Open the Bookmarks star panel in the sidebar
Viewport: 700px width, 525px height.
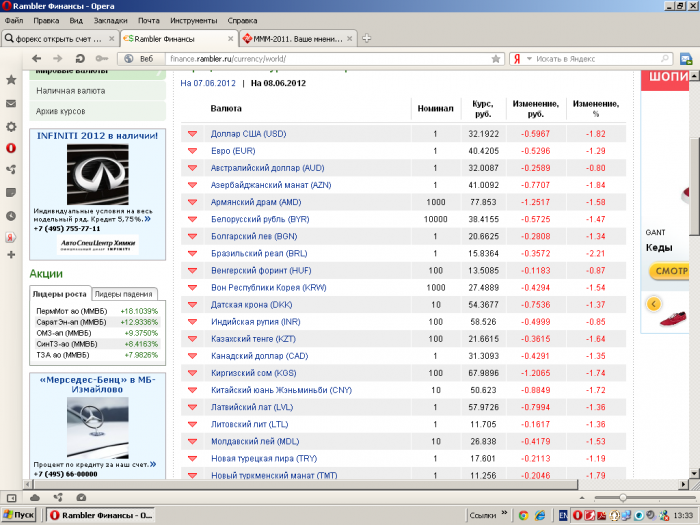11,80
